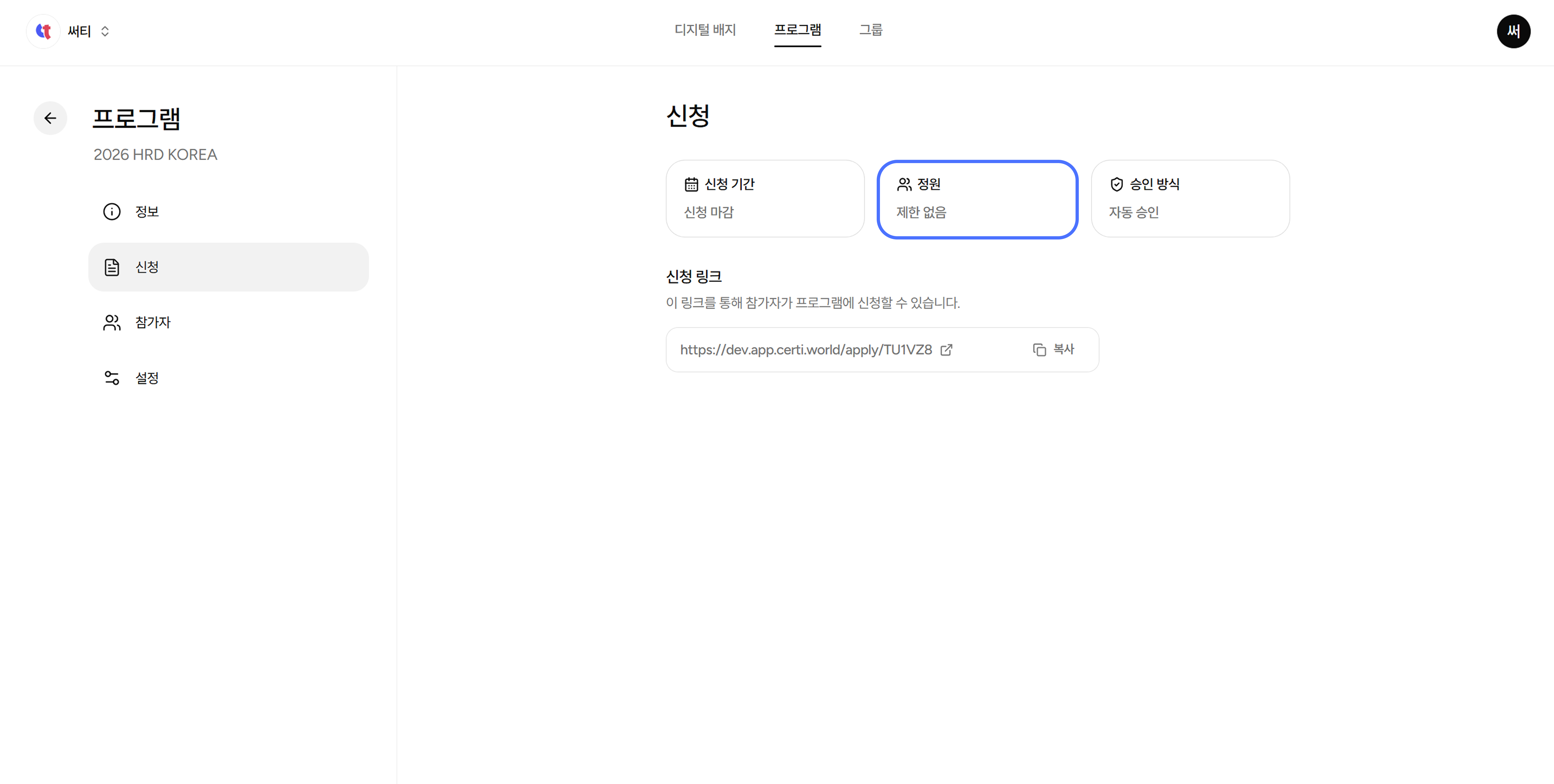Click the shield icon on the 승인 방식 card
The width and height of the screenshot is (1554, 784).
pyautogui.click(x=1117, y=184)
